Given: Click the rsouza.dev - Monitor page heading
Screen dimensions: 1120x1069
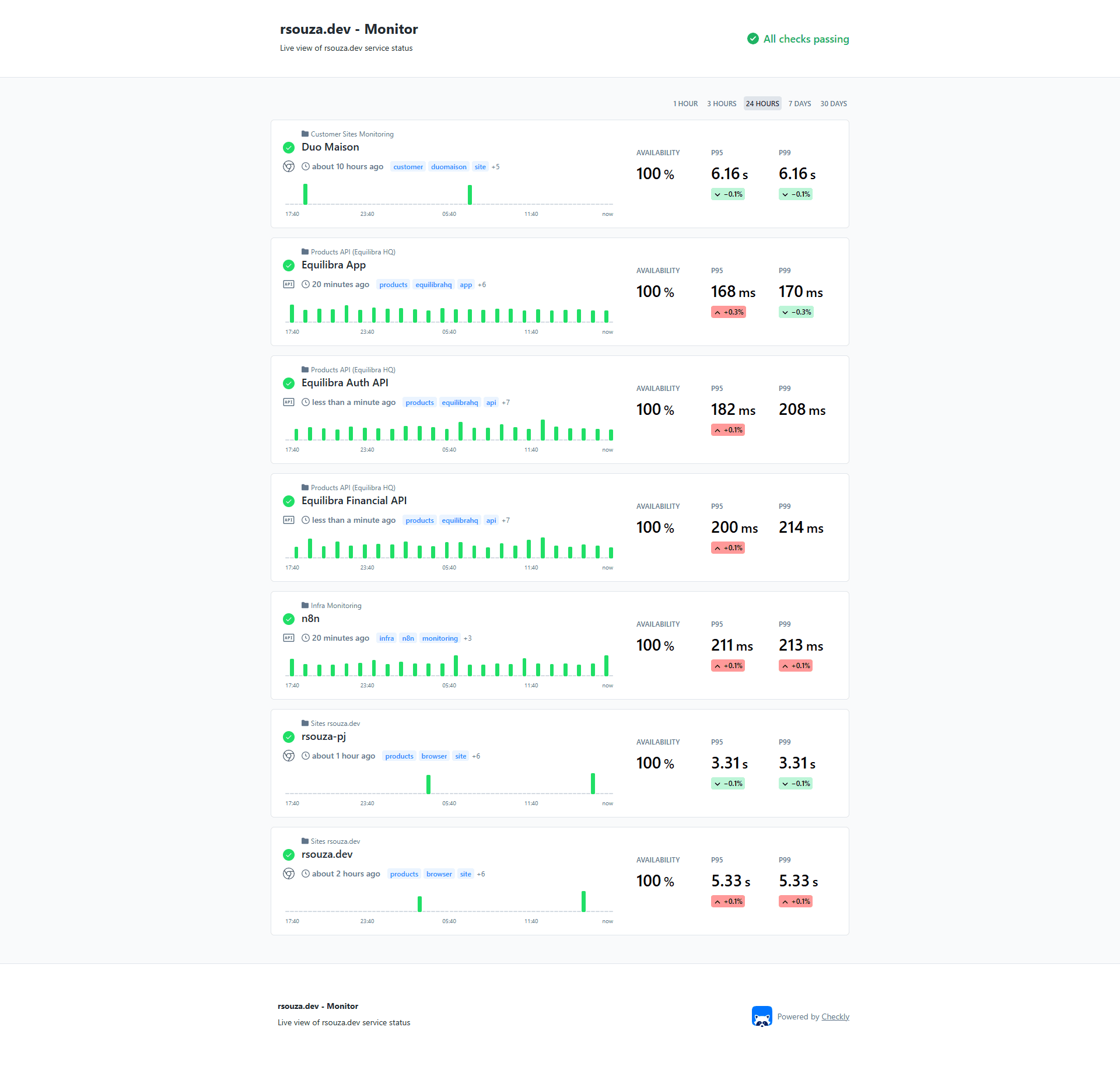Looking at the screenshot, I should (x=349, y=29).
